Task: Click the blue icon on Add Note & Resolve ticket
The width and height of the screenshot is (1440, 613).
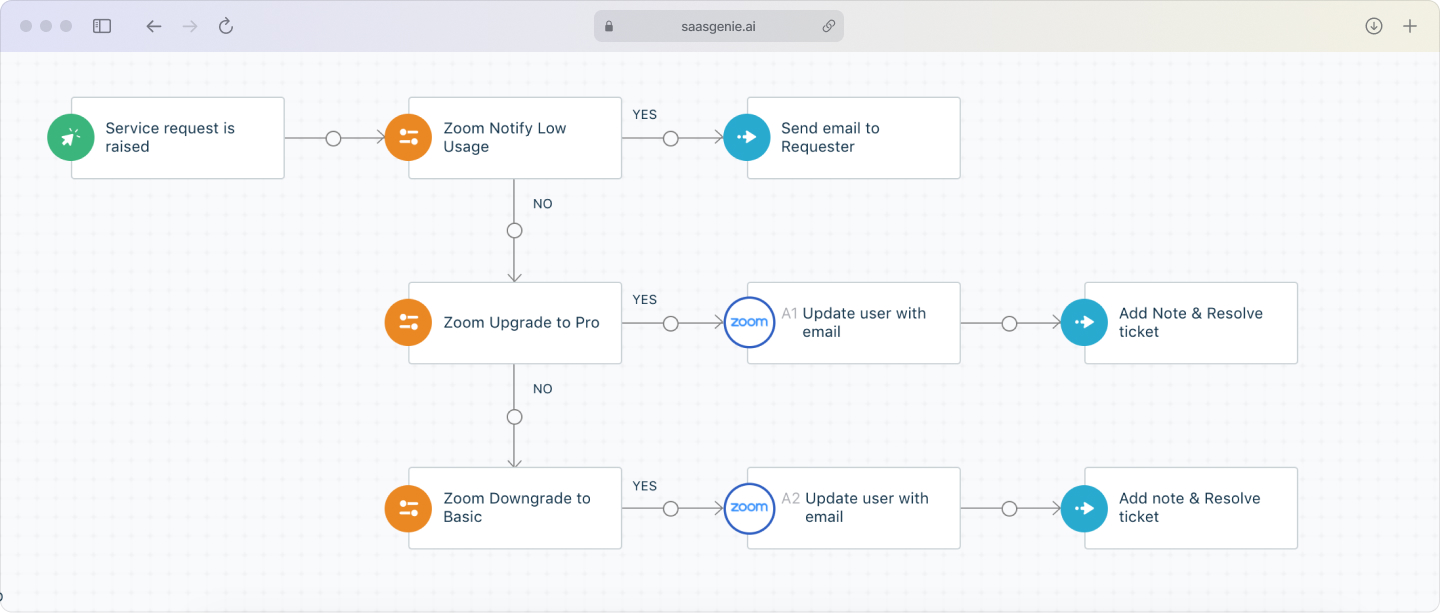Action: pyautogui.click(x=1084, y=322)
